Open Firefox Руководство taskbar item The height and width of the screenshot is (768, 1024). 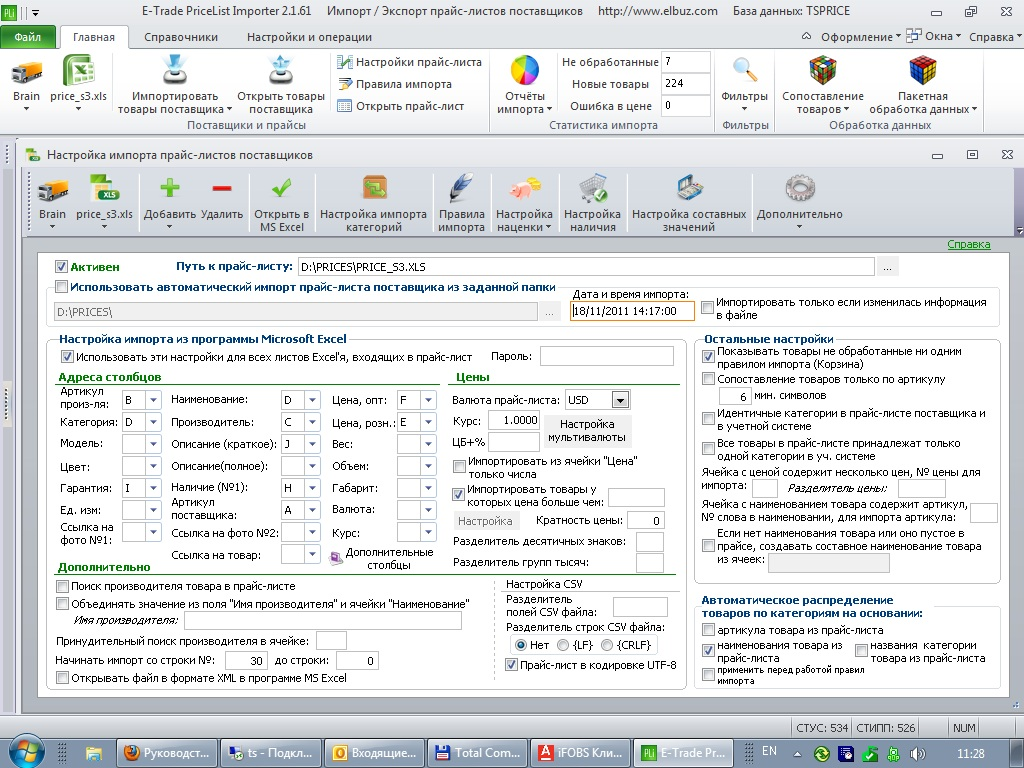[x=165, y=753]
